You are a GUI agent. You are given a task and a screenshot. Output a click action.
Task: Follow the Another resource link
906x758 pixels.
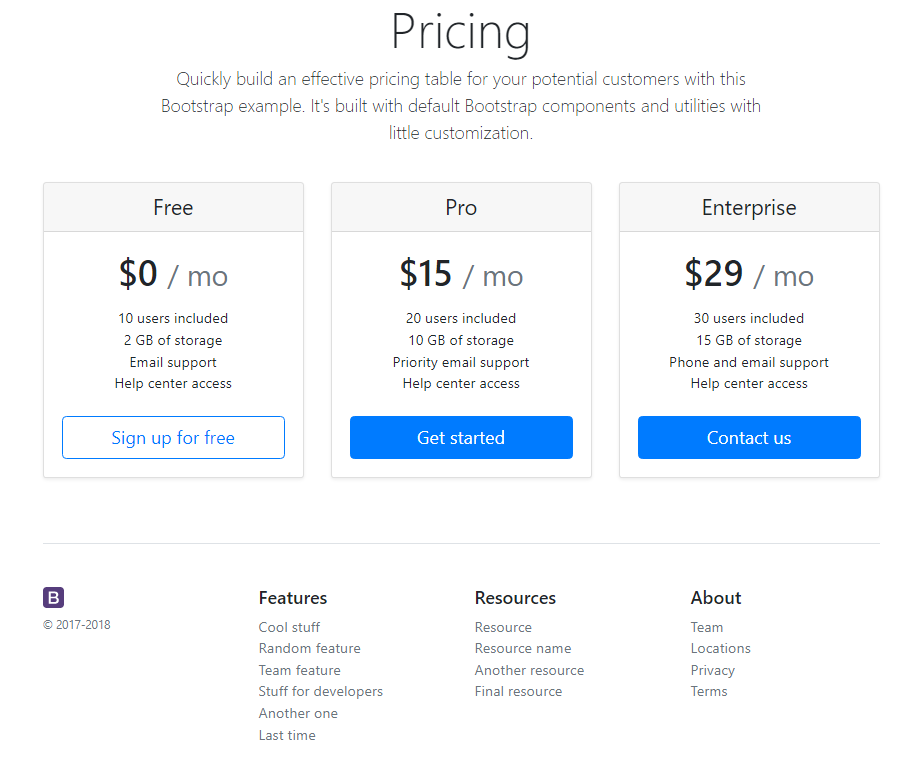[529, 670]
